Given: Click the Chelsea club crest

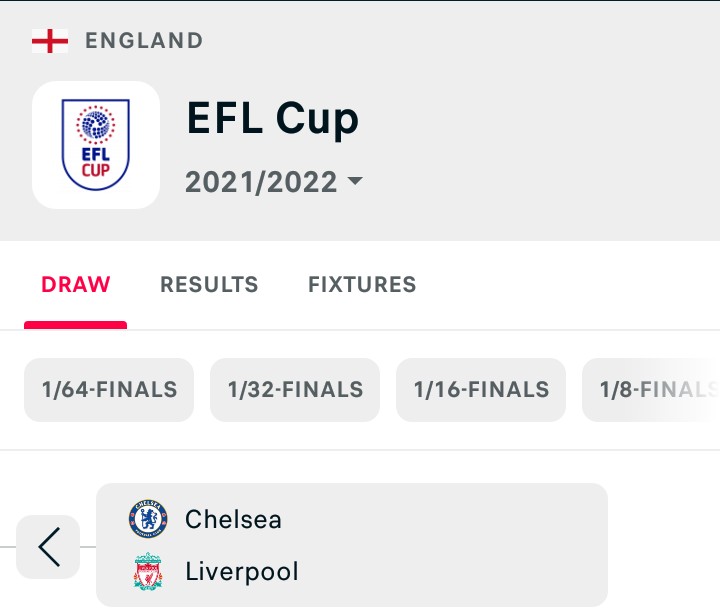Looking at the screenshot, I should [148, 519].
